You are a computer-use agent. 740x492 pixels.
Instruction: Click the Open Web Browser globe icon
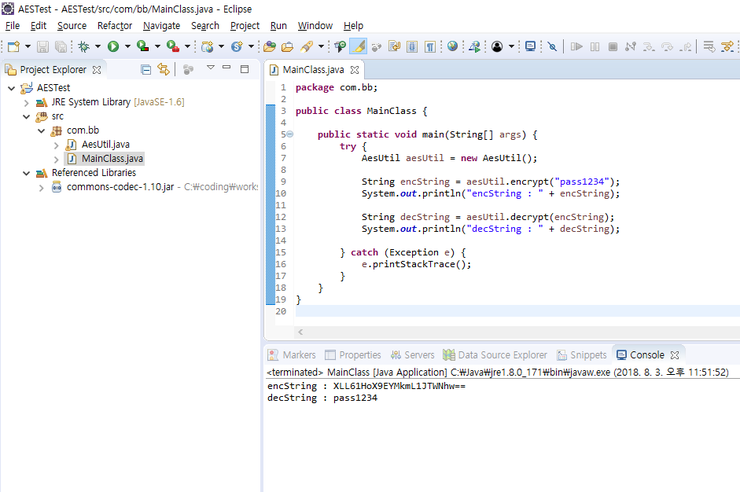click(452, 46)
